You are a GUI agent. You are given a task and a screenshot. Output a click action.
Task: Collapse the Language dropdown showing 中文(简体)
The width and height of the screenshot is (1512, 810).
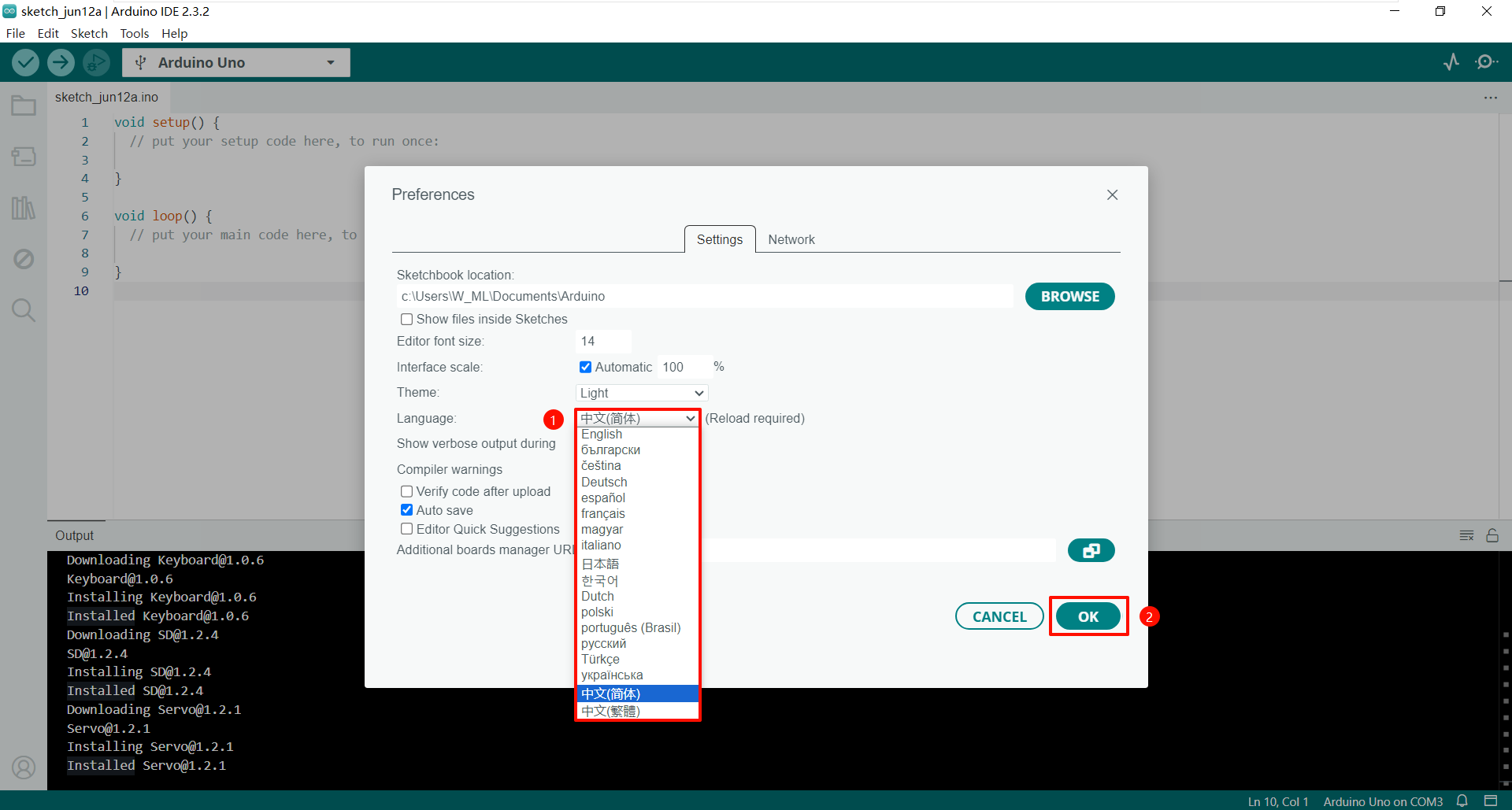coord(638,418)
